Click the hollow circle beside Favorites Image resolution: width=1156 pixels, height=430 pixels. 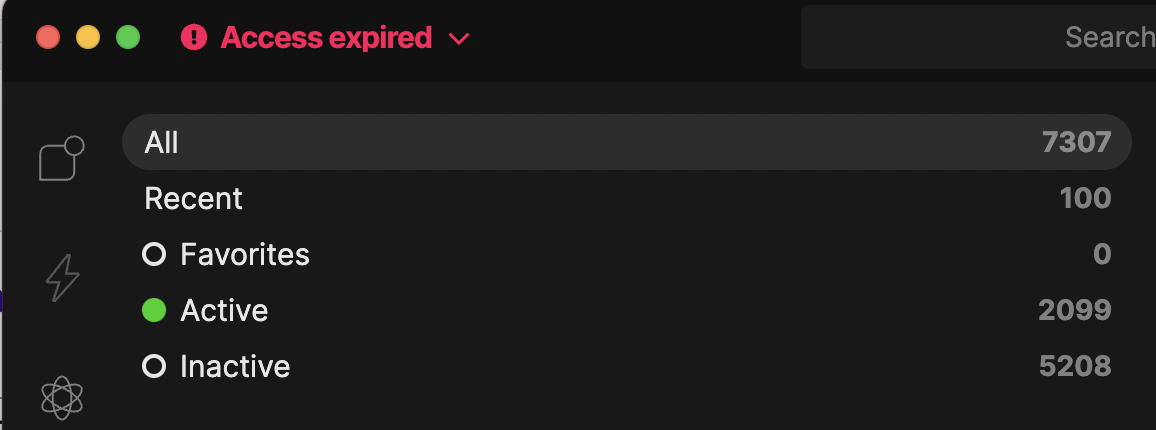point(154,255)
